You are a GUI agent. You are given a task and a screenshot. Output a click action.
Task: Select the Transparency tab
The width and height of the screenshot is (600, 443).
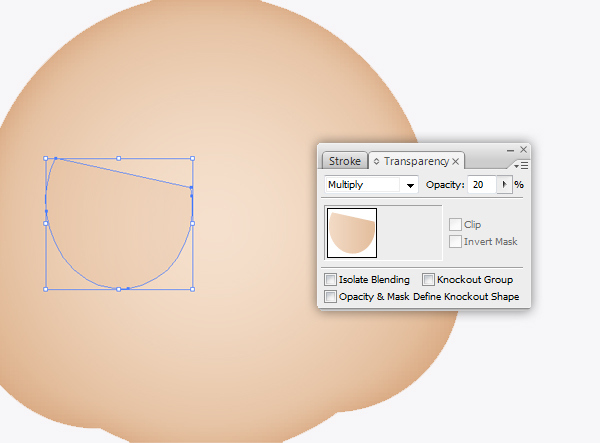(416, 161)
